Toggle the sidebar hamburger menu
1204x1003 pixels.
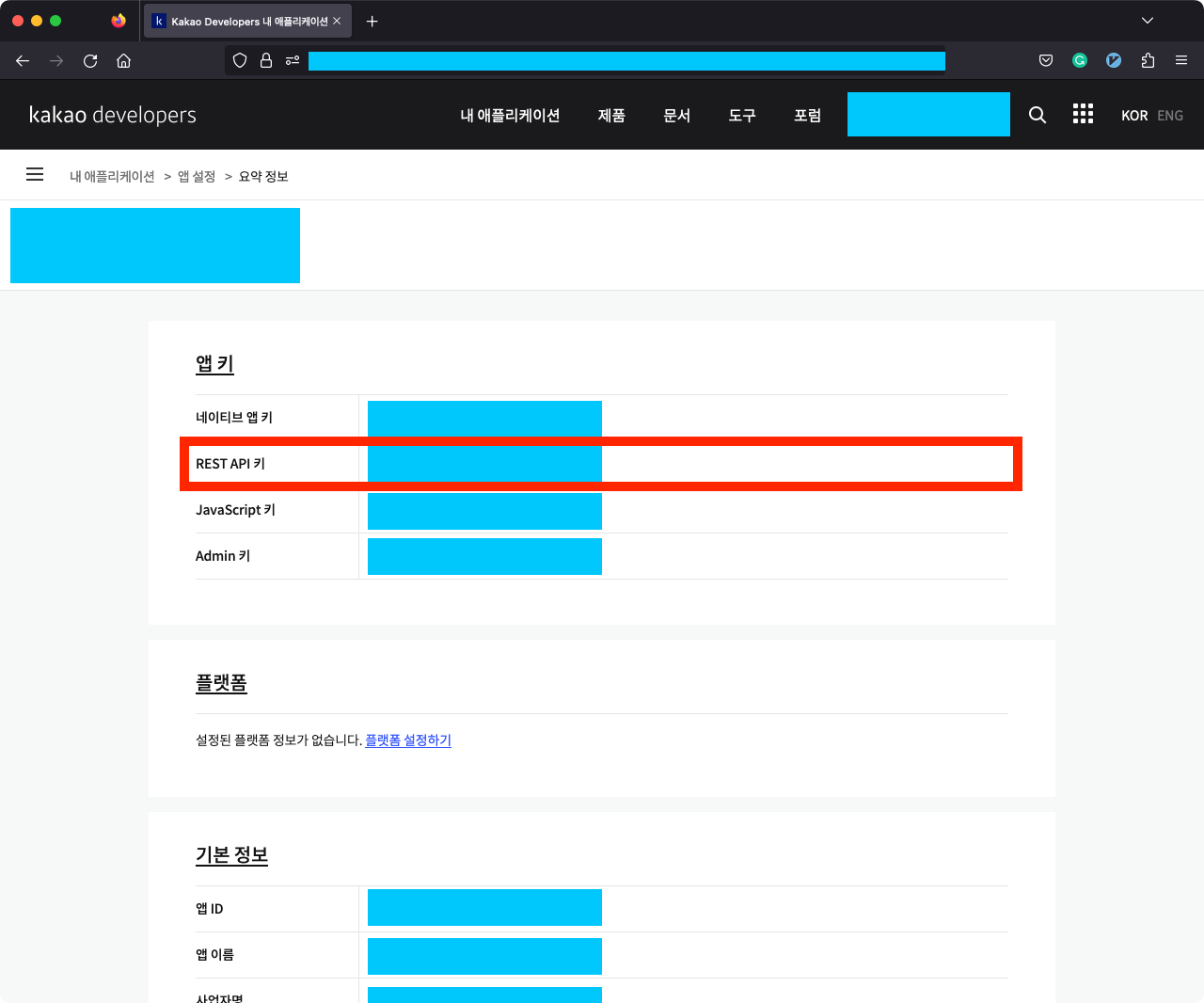tap(35, 174)
